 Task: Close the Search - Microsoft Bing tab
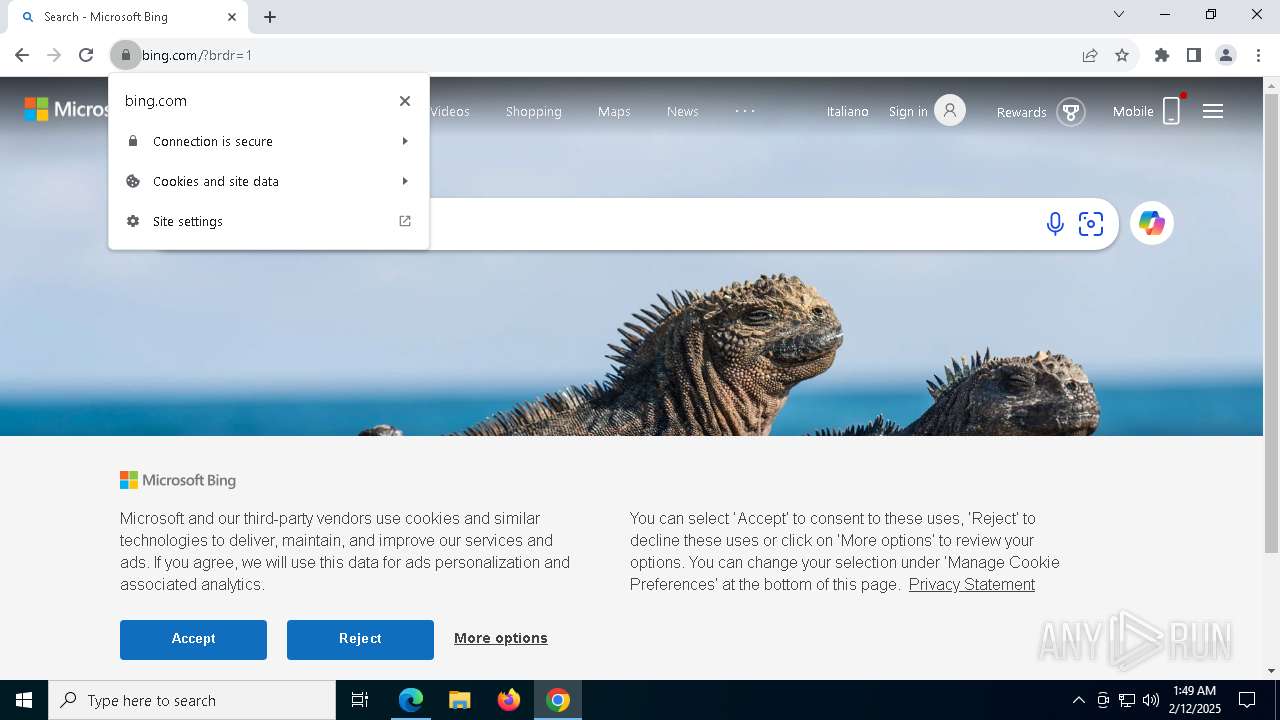click(x=232, y=17)
